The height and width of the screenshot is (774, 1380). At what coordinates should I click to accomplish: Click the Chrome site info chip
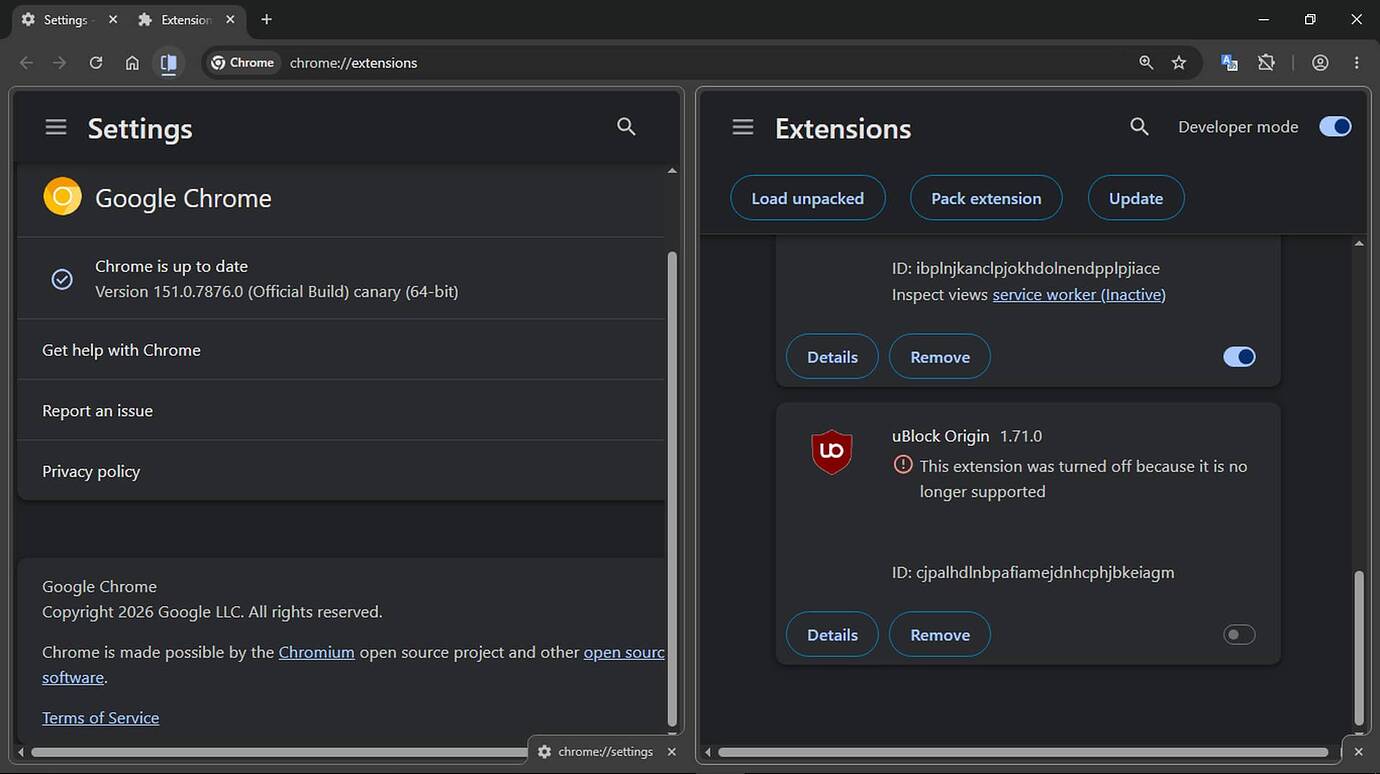coord(242,62)
